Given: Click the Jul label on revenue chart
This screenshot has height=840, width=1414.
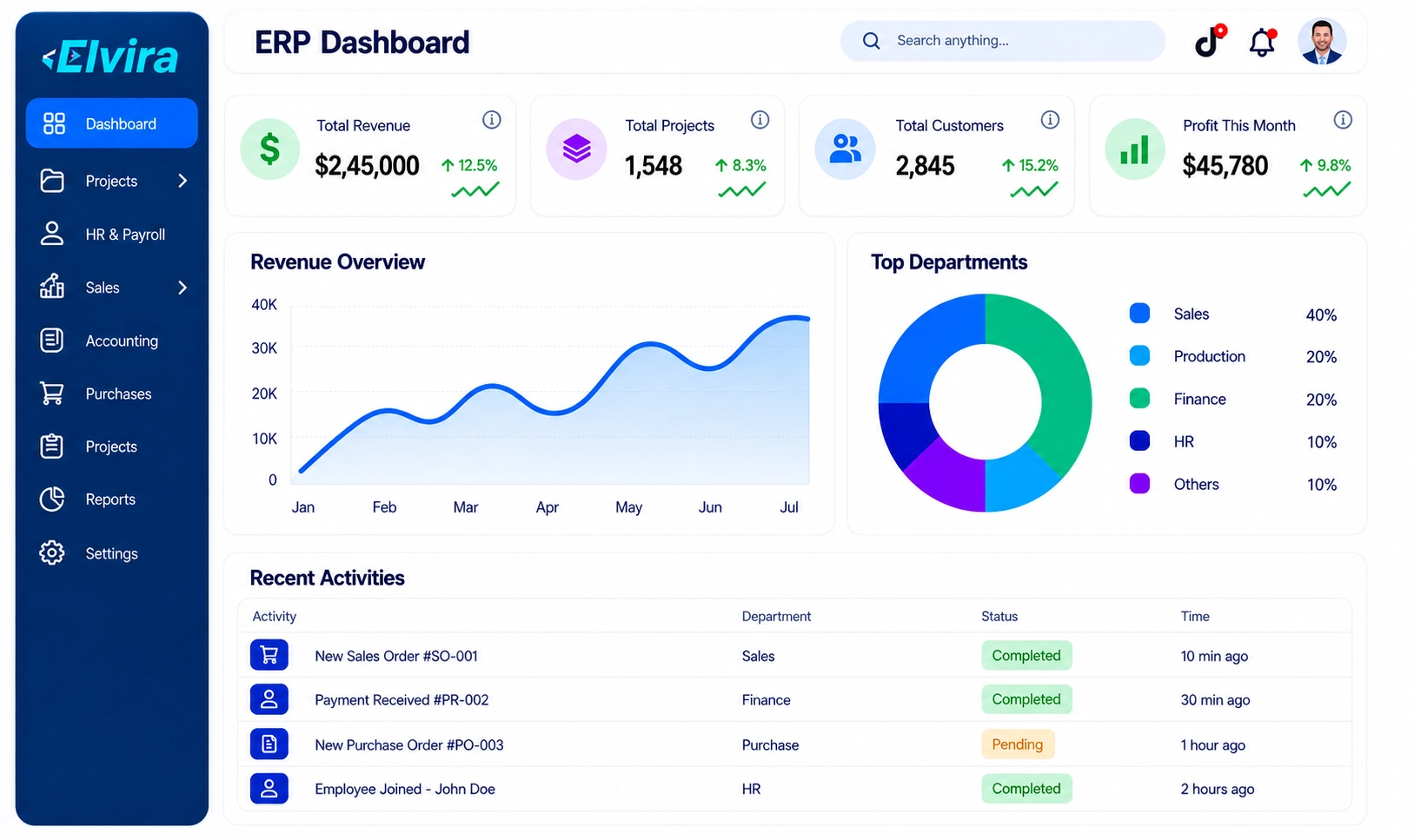Looking at the screenshot, I should pos(789,507).
